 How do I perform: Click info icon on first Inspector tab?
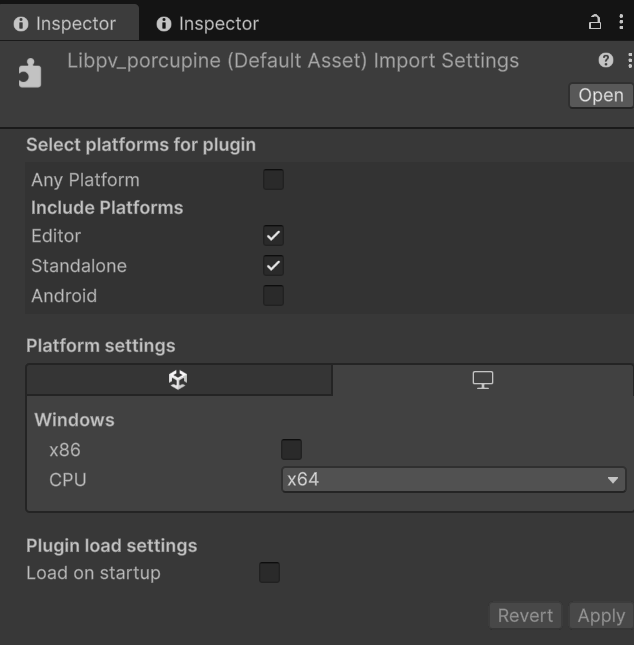coord(21,24)
